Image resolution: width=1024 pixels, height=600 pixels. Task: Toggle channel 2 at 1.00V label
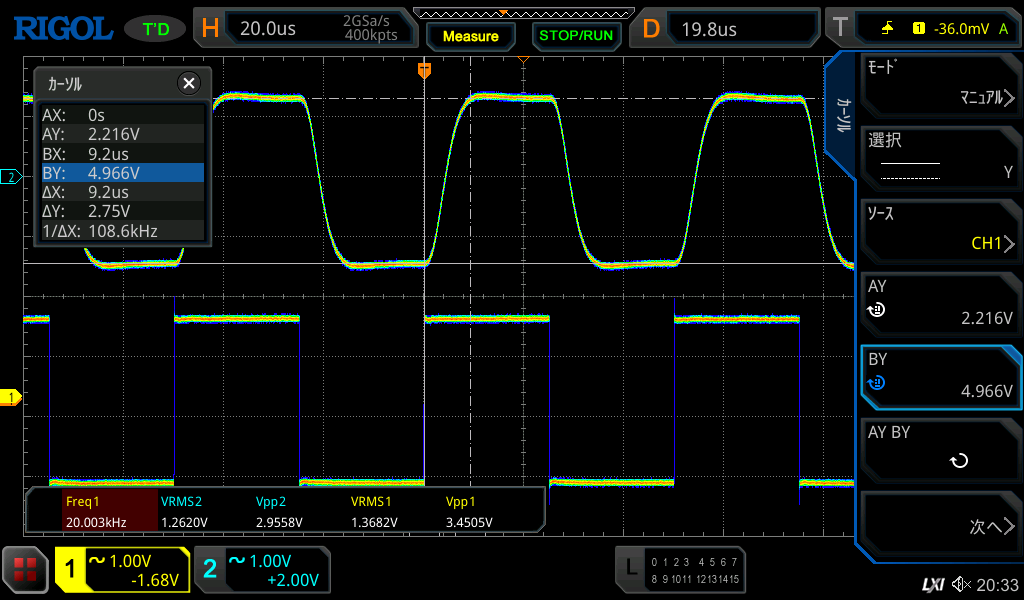[x=262, y=570]
